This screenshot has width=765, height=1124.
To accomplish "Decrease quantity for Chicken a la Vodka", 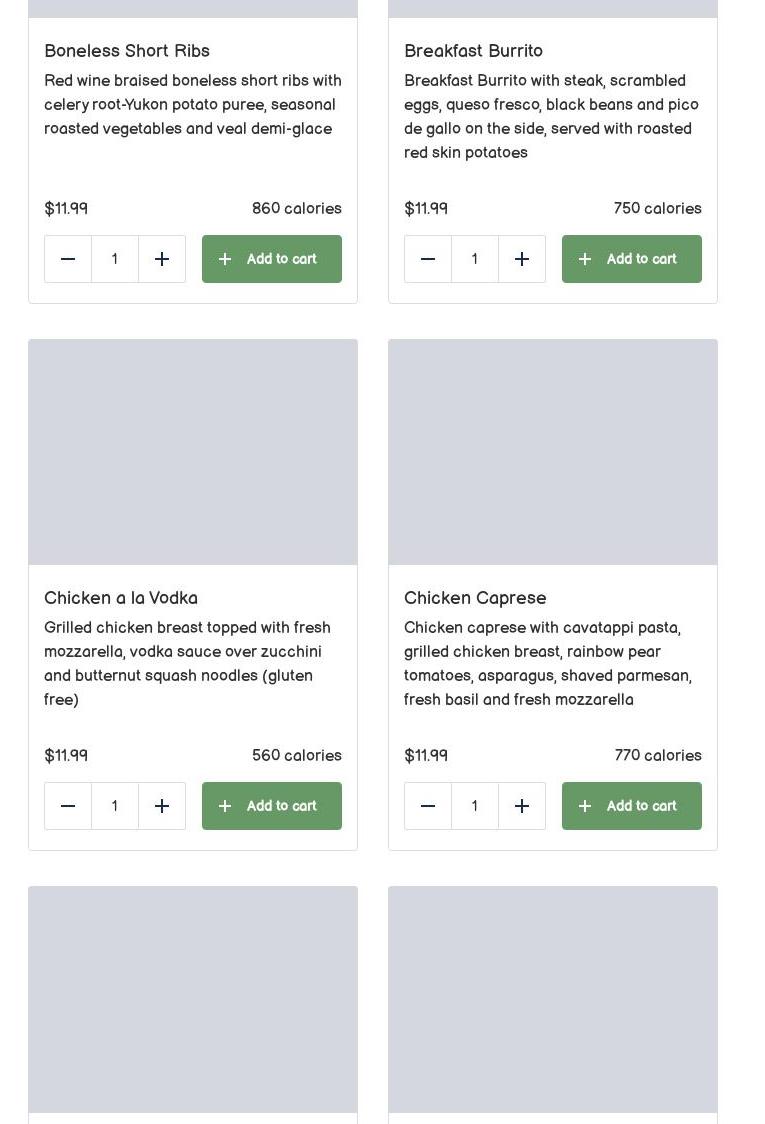I will point(68,806).
